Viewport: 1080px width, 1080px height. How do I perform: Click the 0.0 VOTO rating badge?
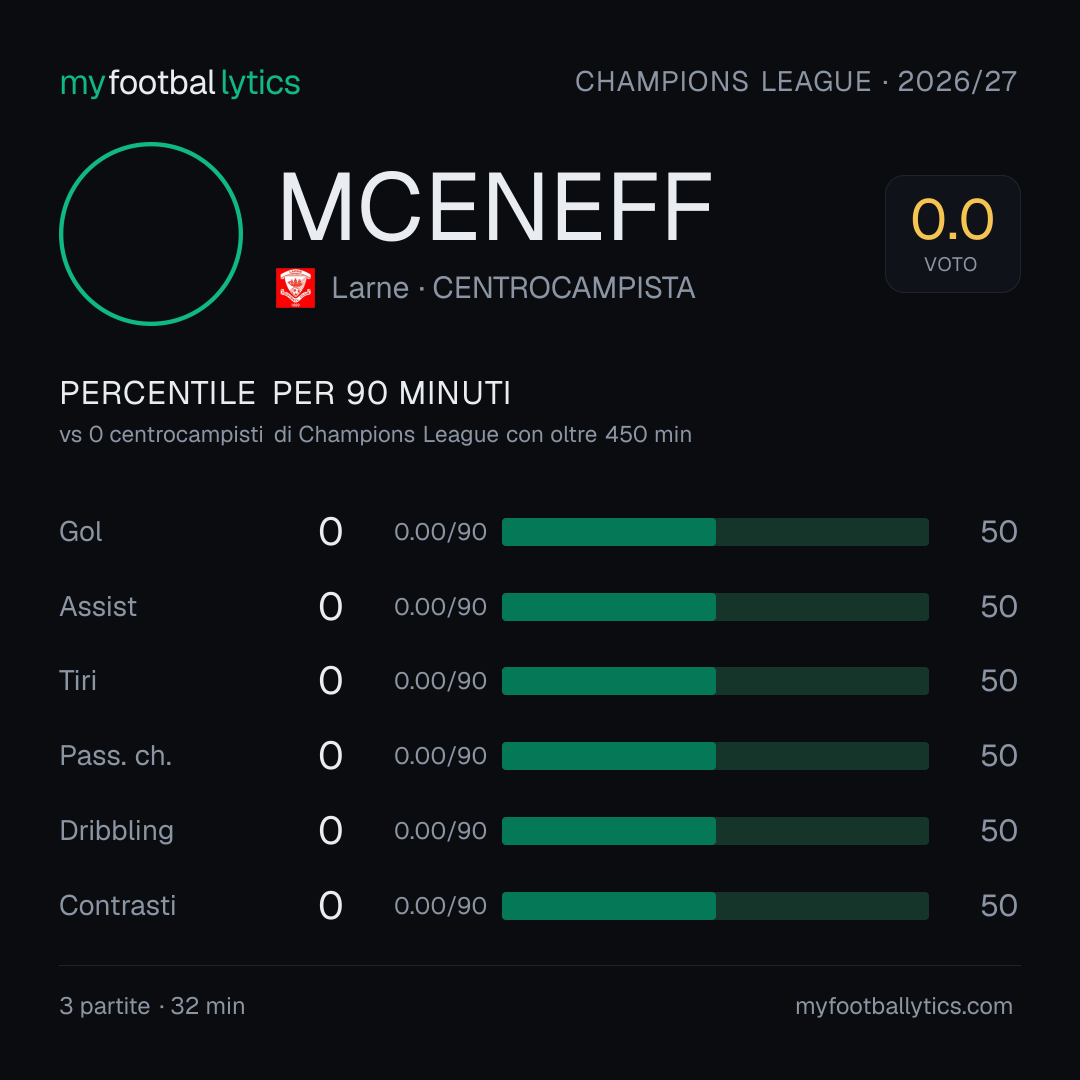point(953,233)
